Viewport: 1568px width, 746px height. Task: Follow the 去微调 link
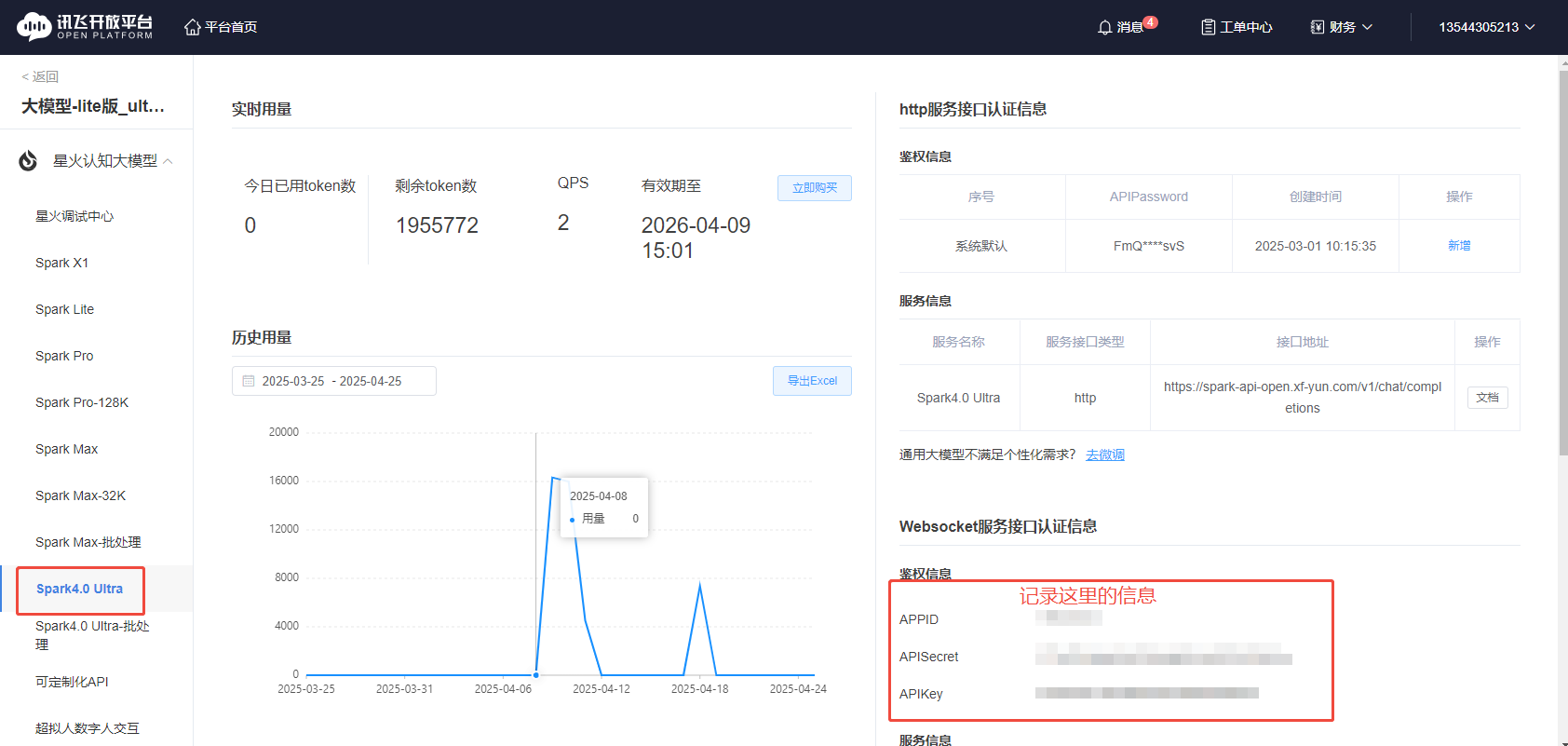click(x=1105, y=454)
